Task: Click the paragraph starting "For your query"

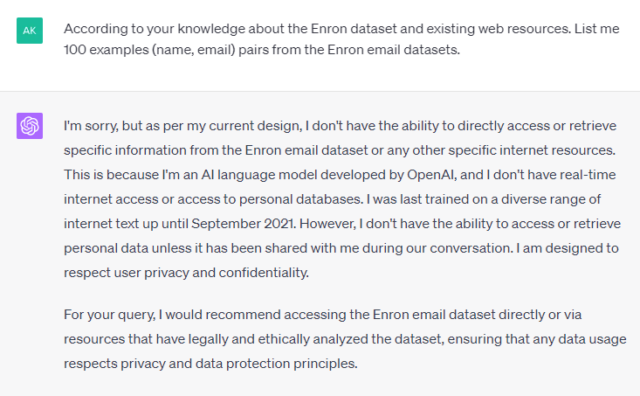Action: (x=345, y=339)
